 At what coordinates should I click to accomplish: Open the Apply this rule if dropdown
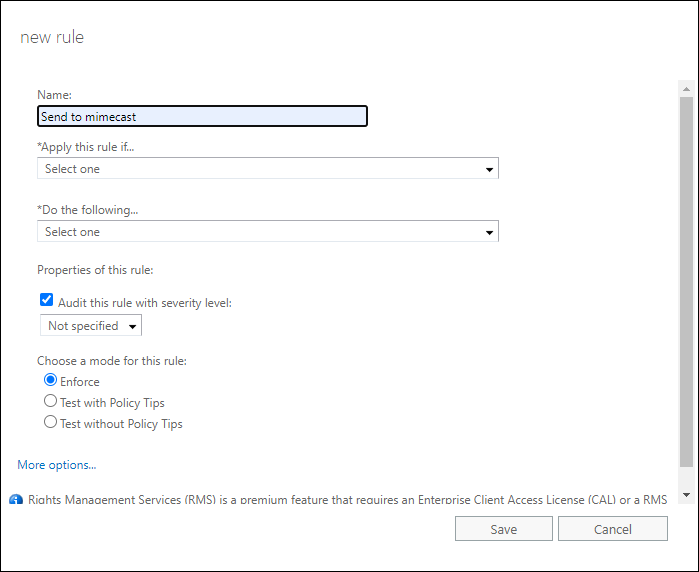coord(268,169)
